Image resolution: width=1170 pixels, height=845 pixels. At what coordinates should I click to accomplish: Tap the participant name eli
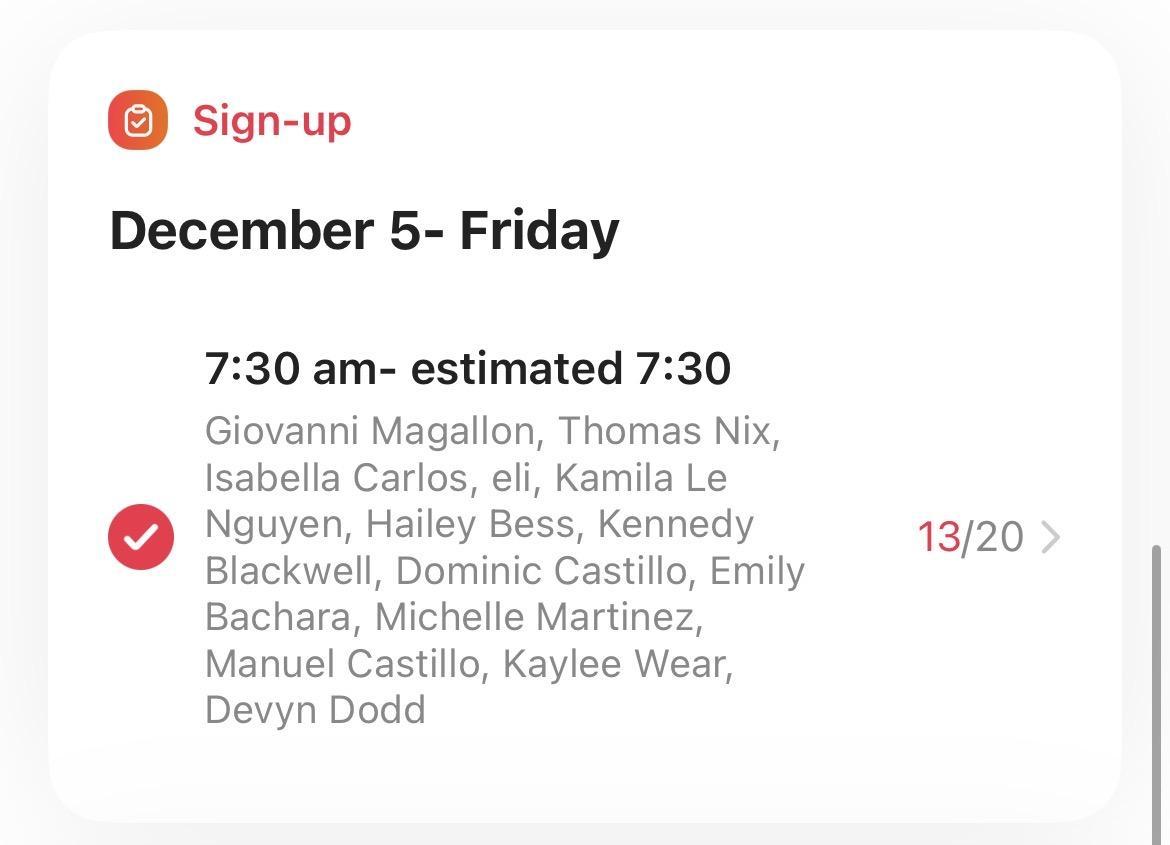click(514, 478)
